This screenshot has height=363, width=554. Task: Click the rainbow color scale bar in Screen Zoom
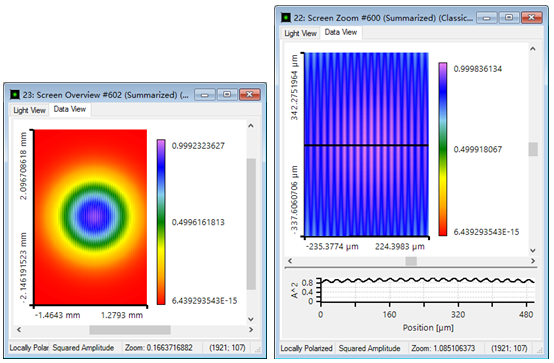pyautogui.click(x=443, y=149)
